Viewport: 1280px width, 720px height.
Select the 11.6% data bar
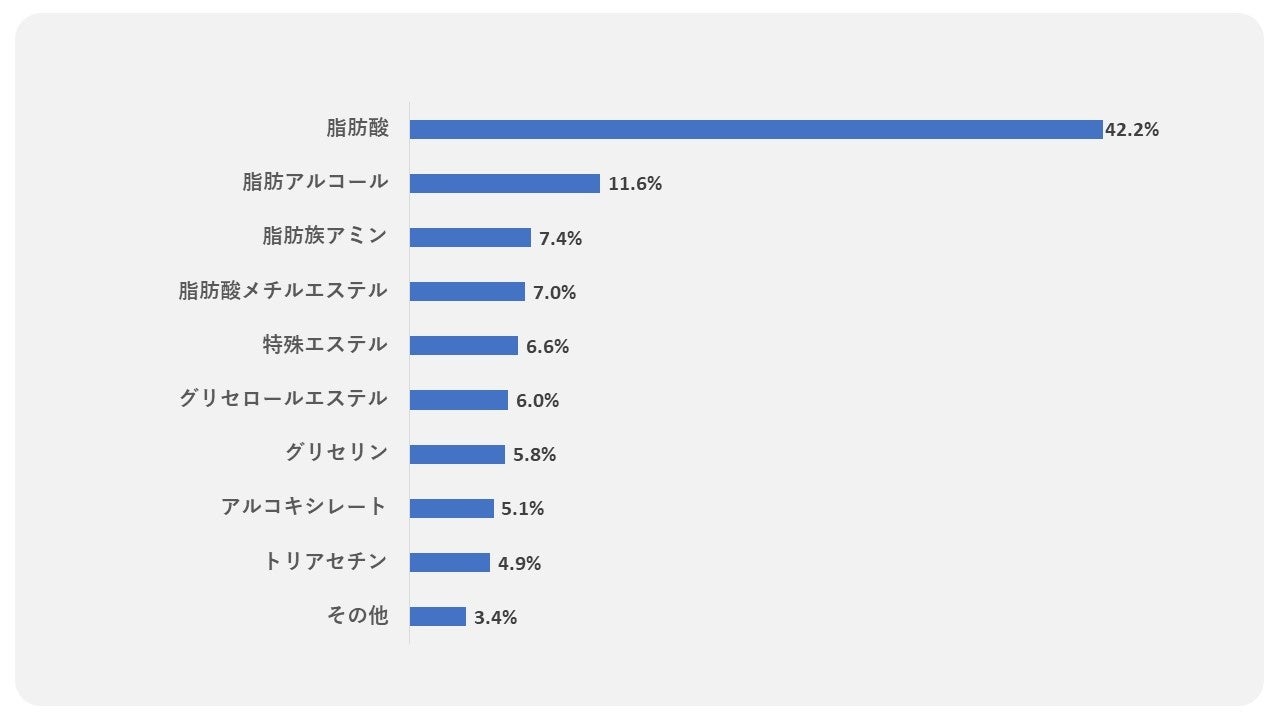pyautogui.click(x=504, y=184)
